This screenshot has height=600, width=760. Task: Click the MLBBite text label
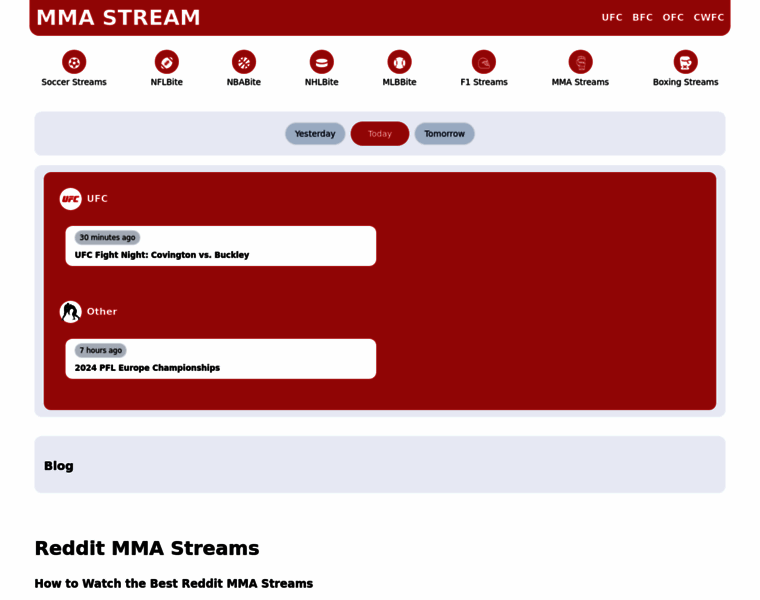[x=399, y=82]
